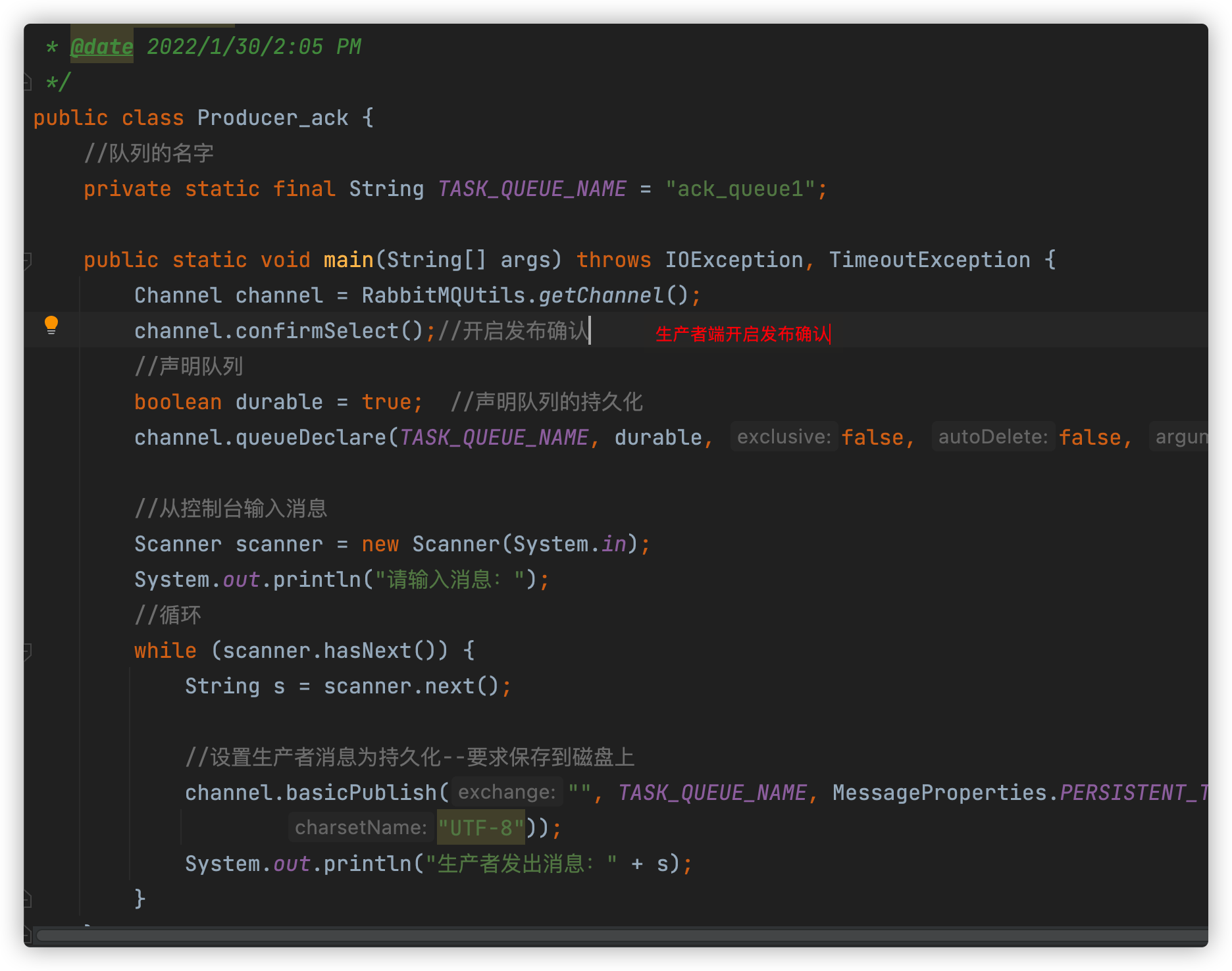Click the comment //循环
The width and height of the screenshot is (1232, 971).
click(168, 615)
